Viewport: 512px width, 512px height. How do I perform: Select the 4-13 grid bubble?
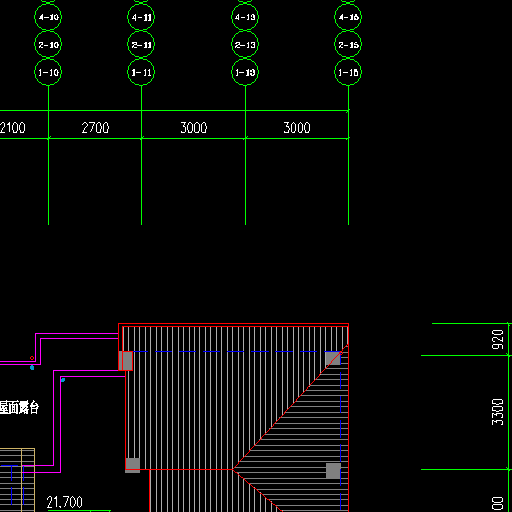pos(245,17)
